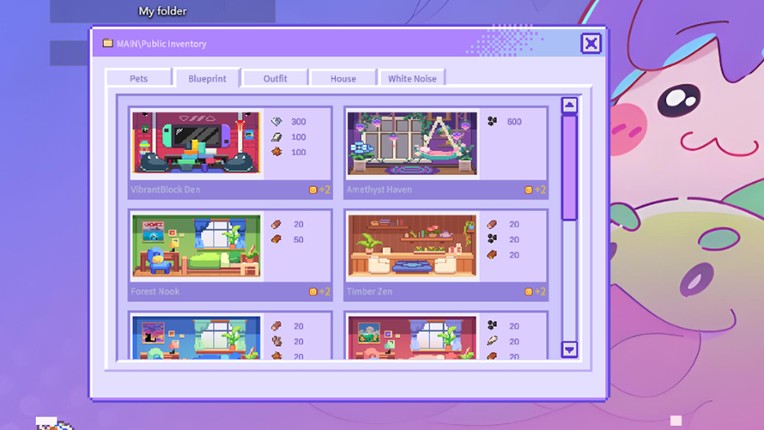Screen dimensions: 764x430
Task: Close the Public Inventory window
Action: click(x=591, y=43)
